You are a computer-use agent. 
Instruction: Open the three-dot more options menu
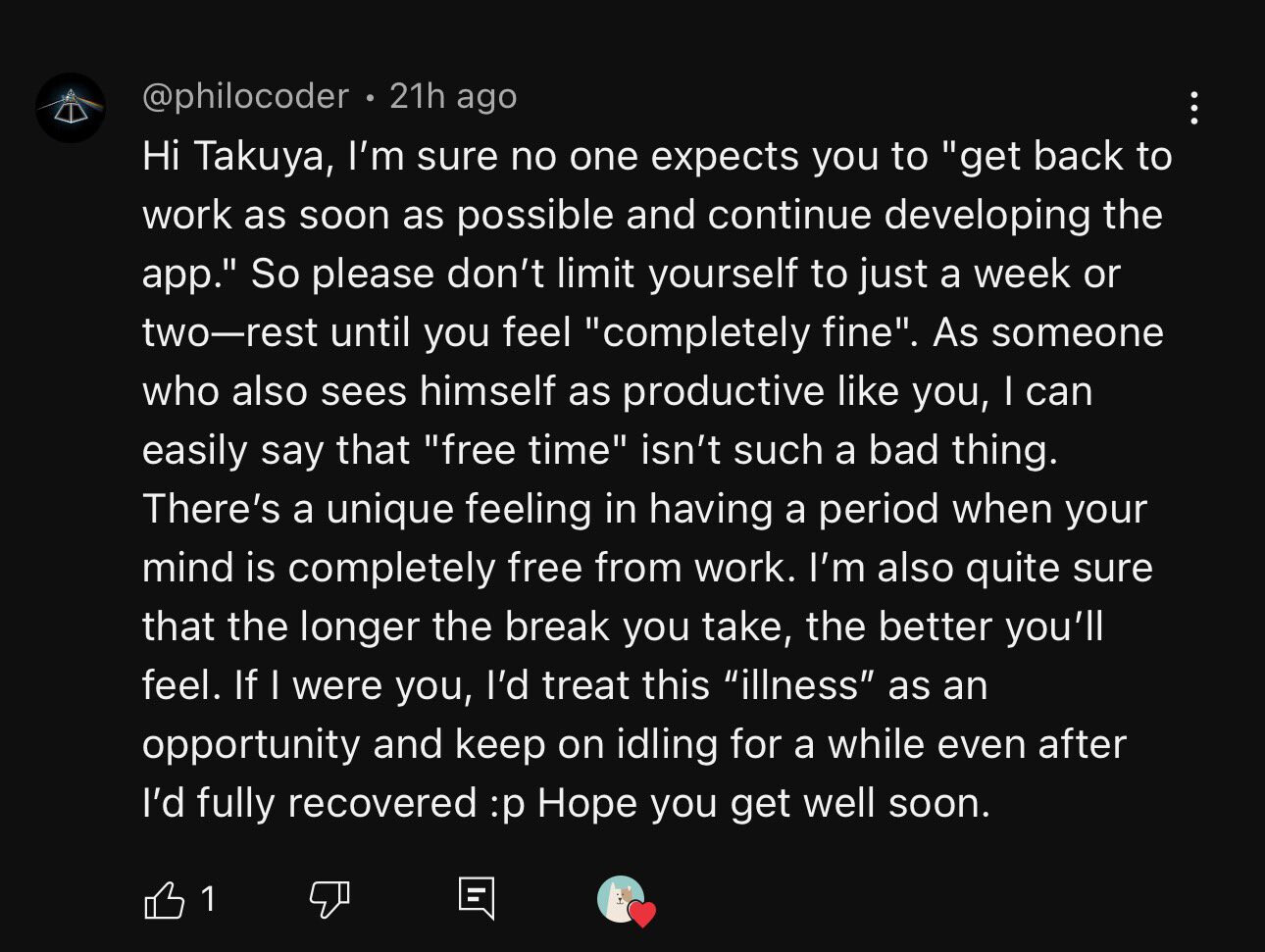(1193, 108)
